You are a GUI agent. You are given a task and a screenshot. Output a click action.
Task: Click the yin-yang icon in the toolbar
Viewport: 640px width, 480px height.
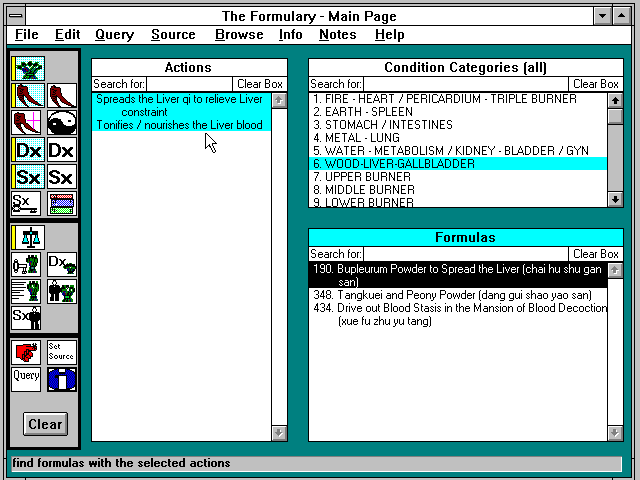61,123
